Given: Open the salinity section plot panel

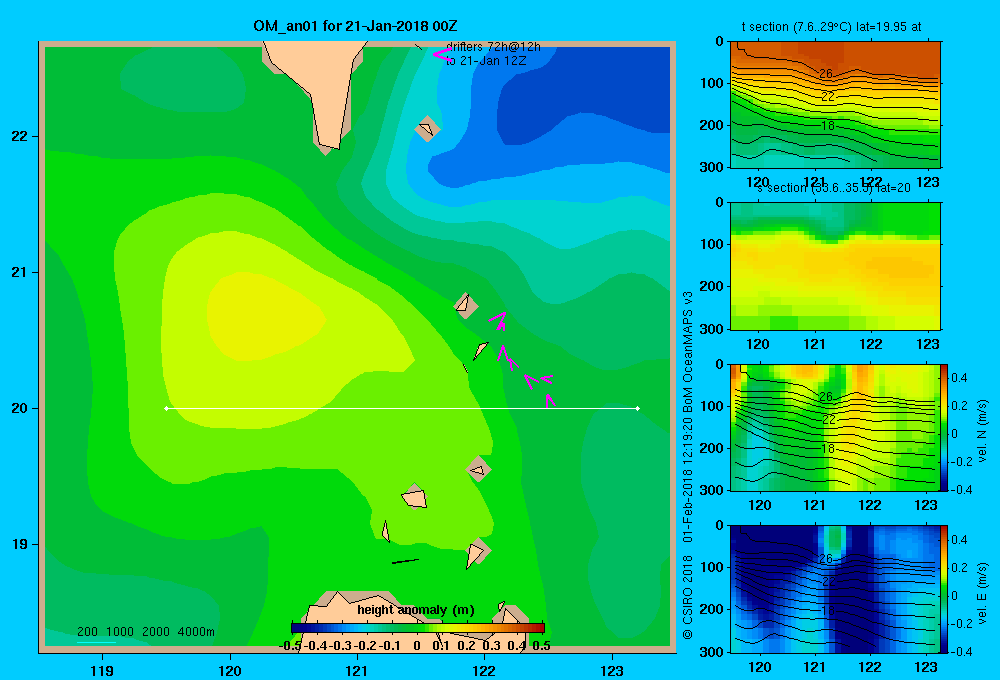Looking at the screenshot, I should 835,266.
